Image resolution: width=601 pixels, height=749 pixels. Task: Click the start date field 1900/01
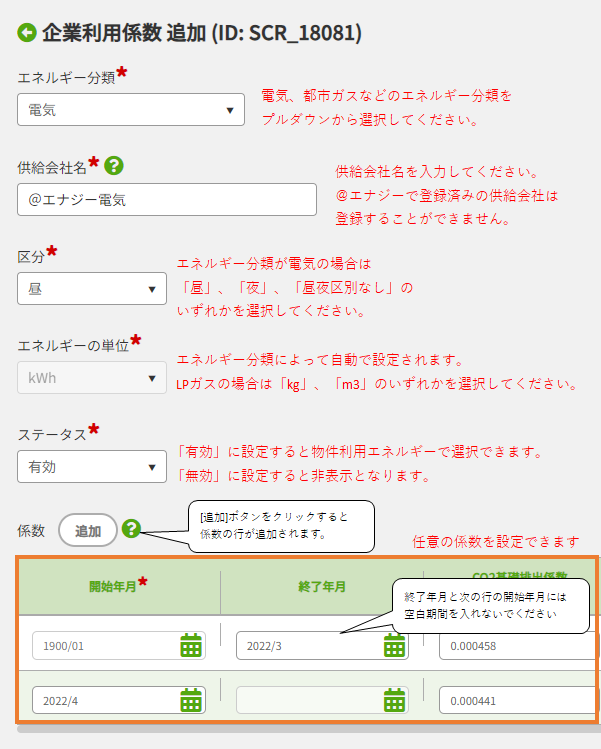click(x=118, y=646)
